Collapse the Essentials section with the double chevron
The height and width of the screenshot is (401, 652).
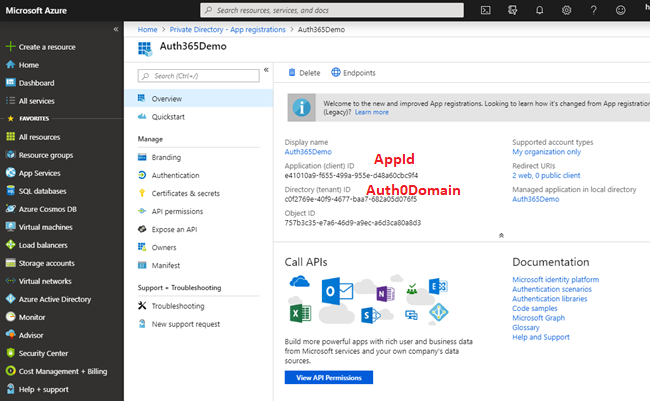point(501,235)
